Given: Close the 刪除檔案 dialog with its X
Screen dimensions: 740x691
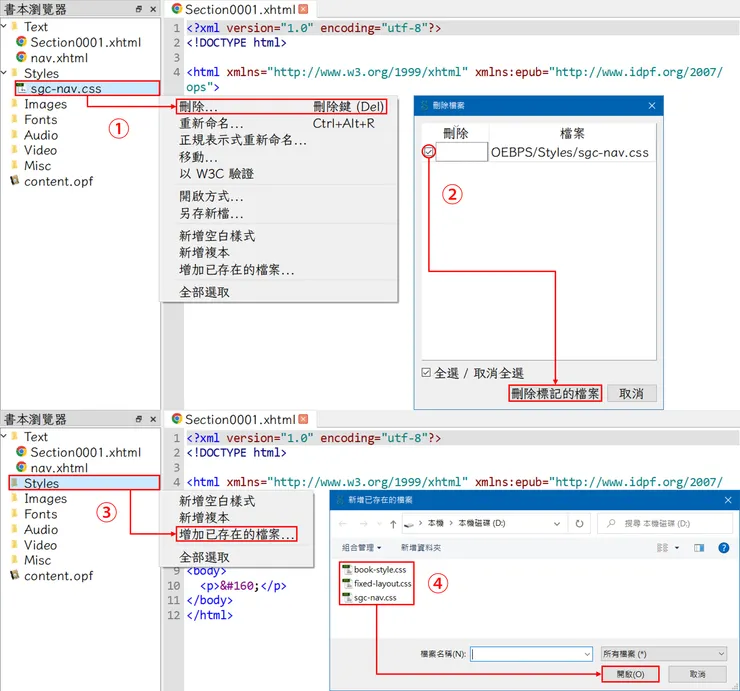Looking at the screenshot, I should pyautogui.click(x=652, y=106).
